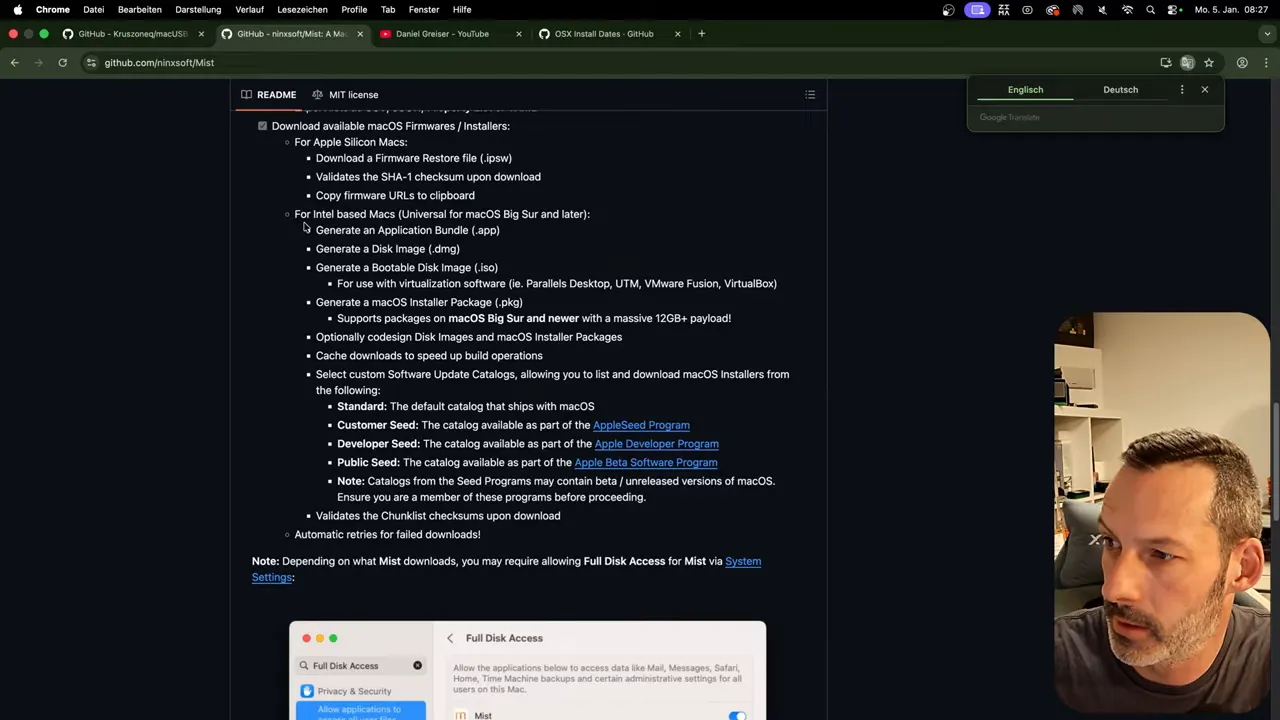Open the Translate popup options menu
Image resolution: width=1280 pixels, height=720 pixels.
(x=1182, y=89)
